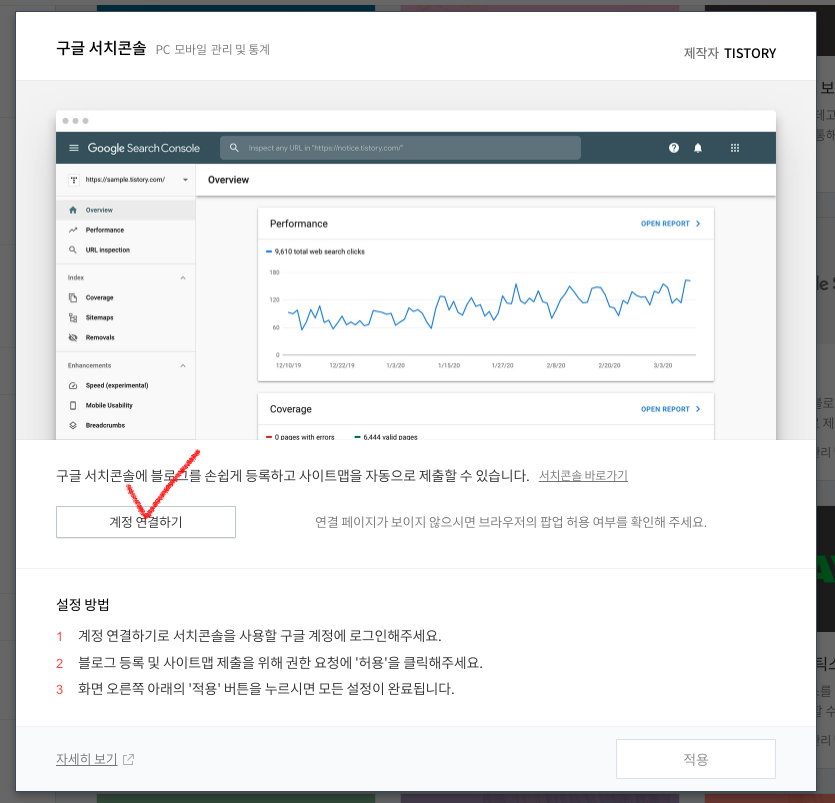This screenshot has width=835, height=803.
Task: Click the Mobile Usability phone icon
Action: pyautogui.click(x=73, y=405)
